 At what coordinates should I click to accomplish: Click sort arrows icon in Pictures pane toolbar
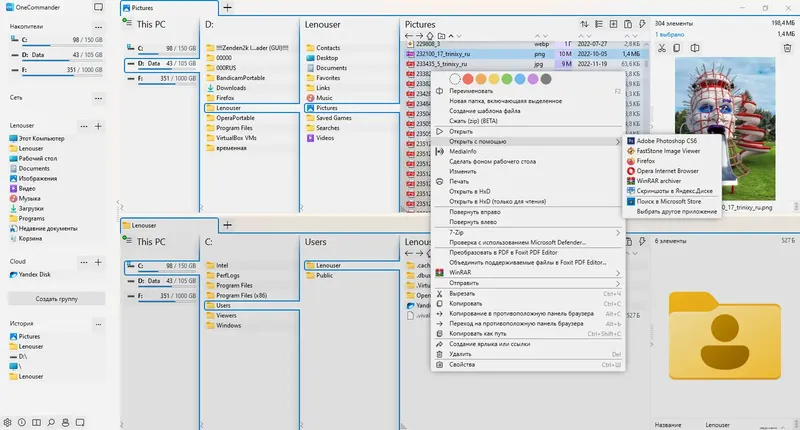pyautogui.click(x=584, y=24)
